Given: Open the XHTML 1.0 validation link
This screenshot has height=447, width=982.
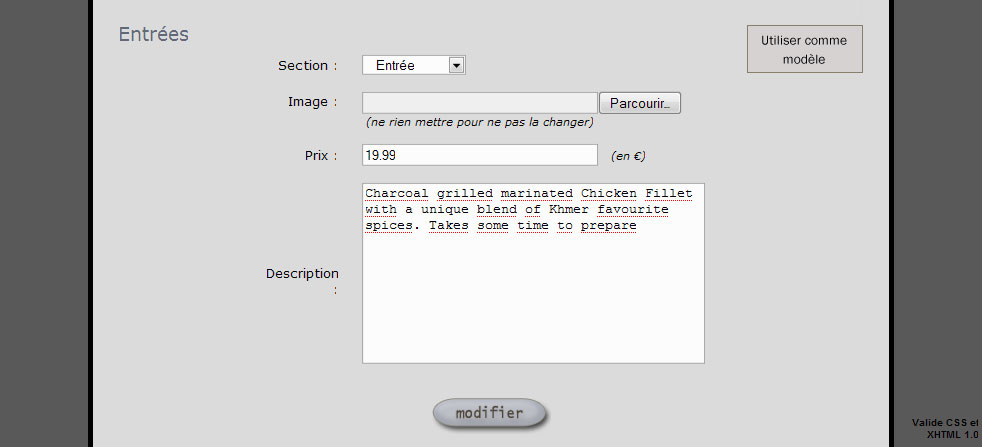Looking at the screenshot, I should click(952, 435).
